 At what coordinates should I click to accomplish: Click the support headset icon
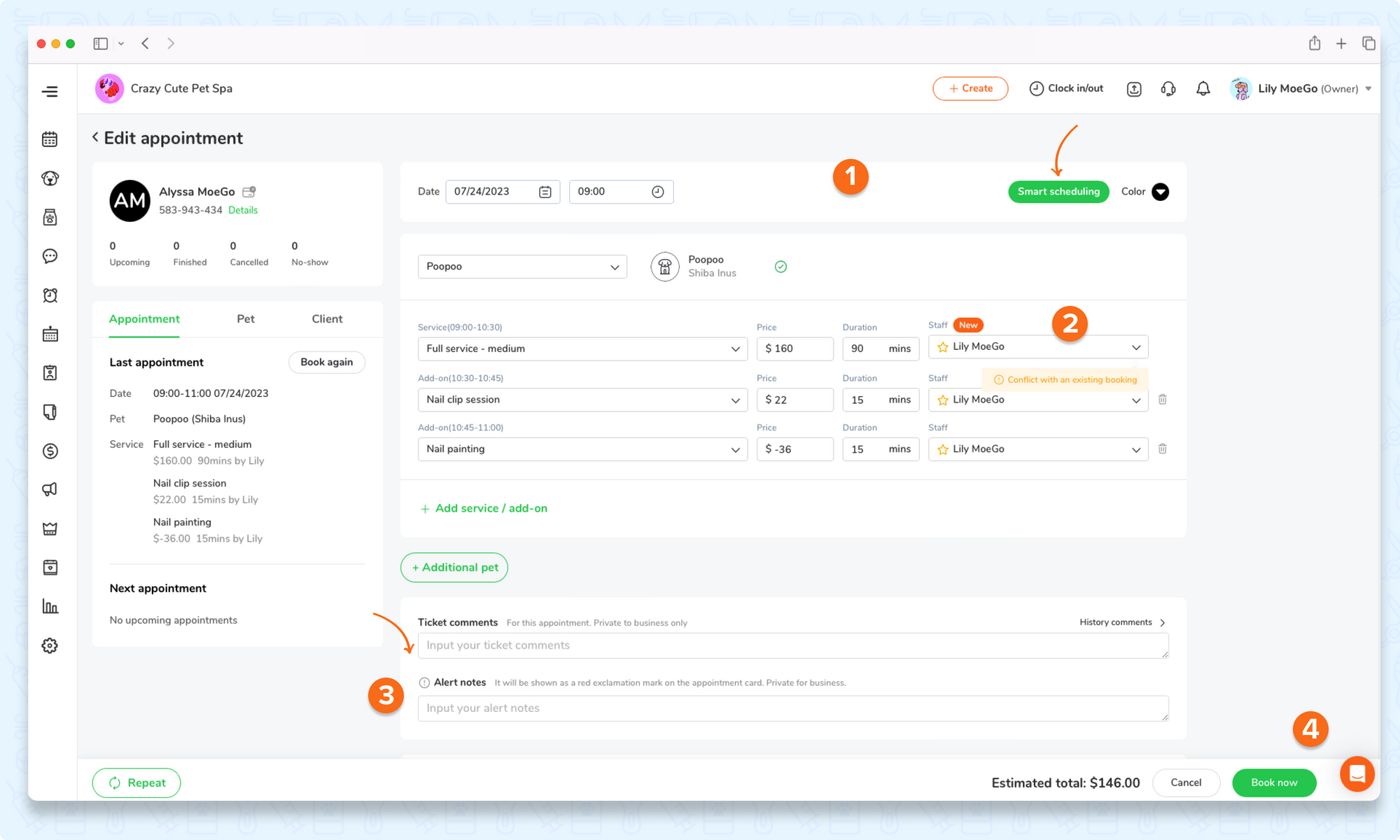pyautogui.click(x=1168, y=89)
